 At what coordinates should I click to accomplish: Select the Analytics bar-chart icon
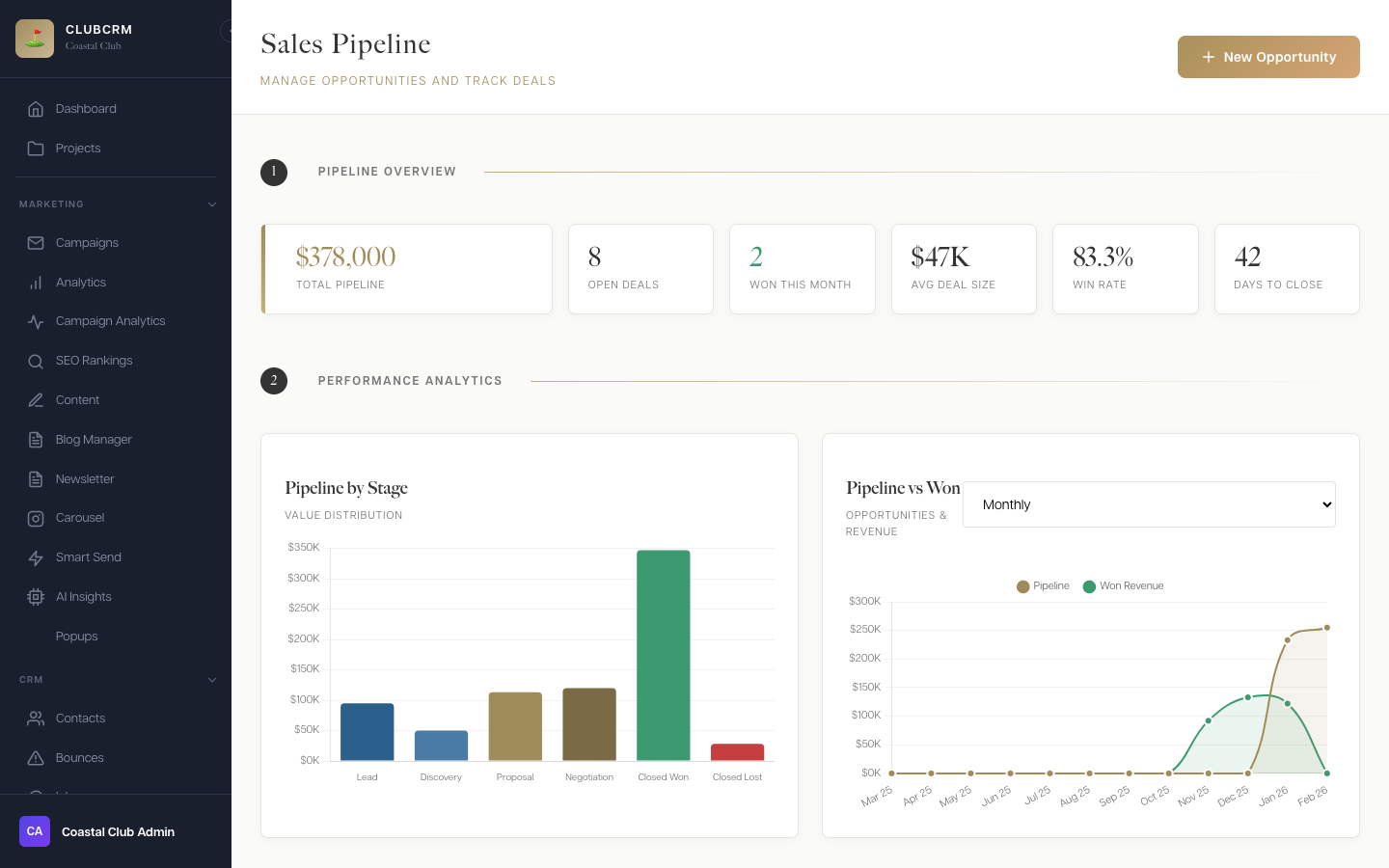coord(36,282)
